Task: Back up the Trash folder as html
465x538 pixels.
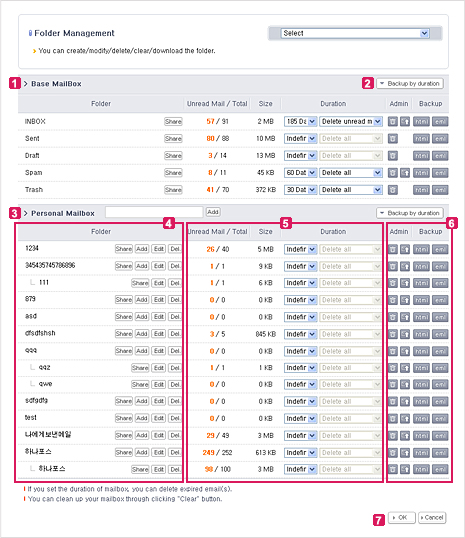Action: (421, 190)
